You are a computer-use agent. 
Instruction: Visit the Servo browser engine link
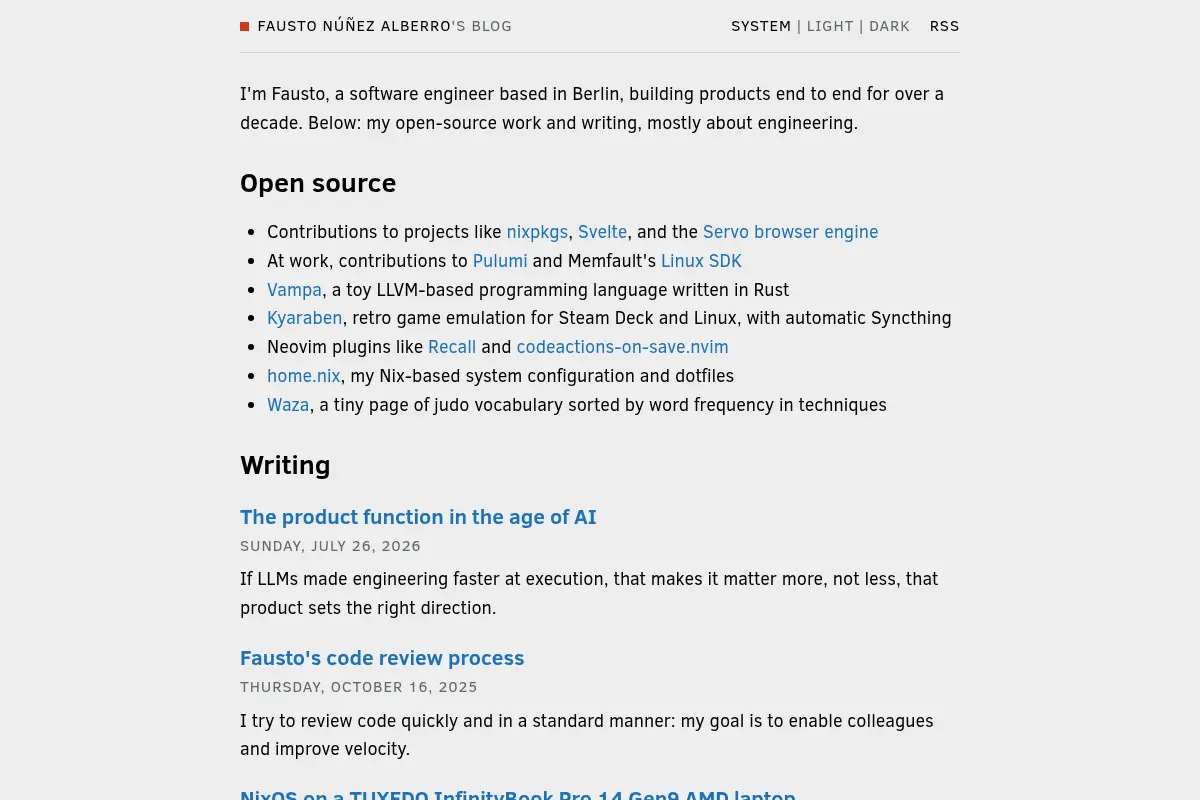click(x=790, y=232)
